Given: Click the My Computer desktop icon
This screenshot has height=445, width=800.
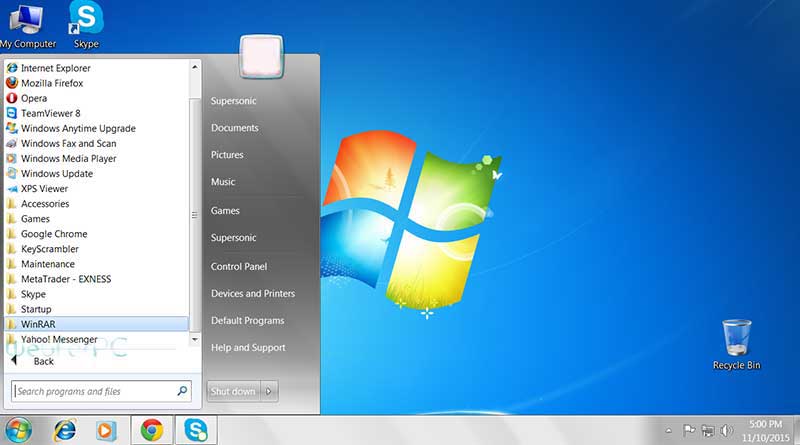Looking at the screenshot, I should [27, 21].
